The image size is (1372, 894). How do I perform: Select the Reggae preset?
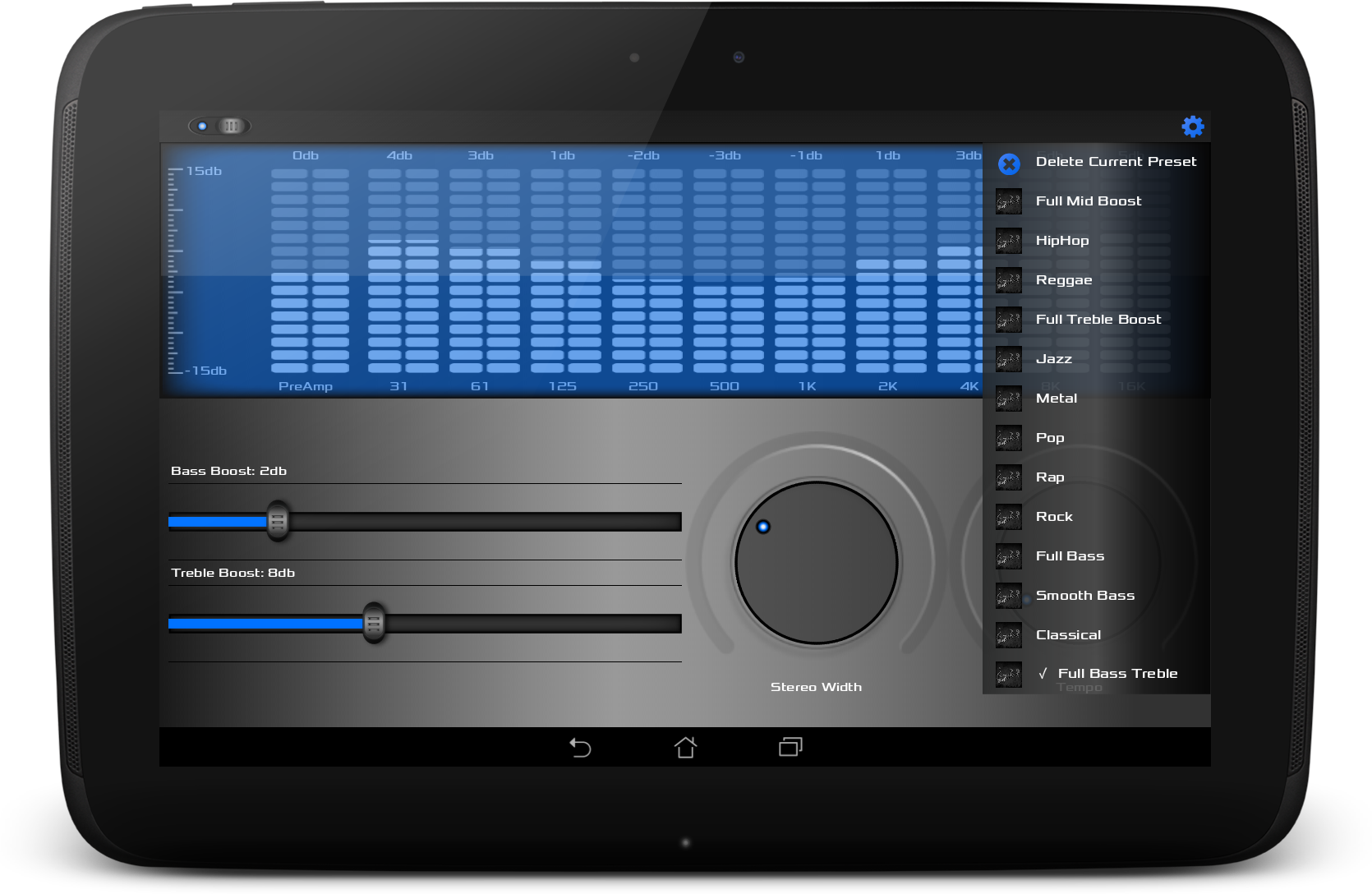click(x=1096, y=280)
